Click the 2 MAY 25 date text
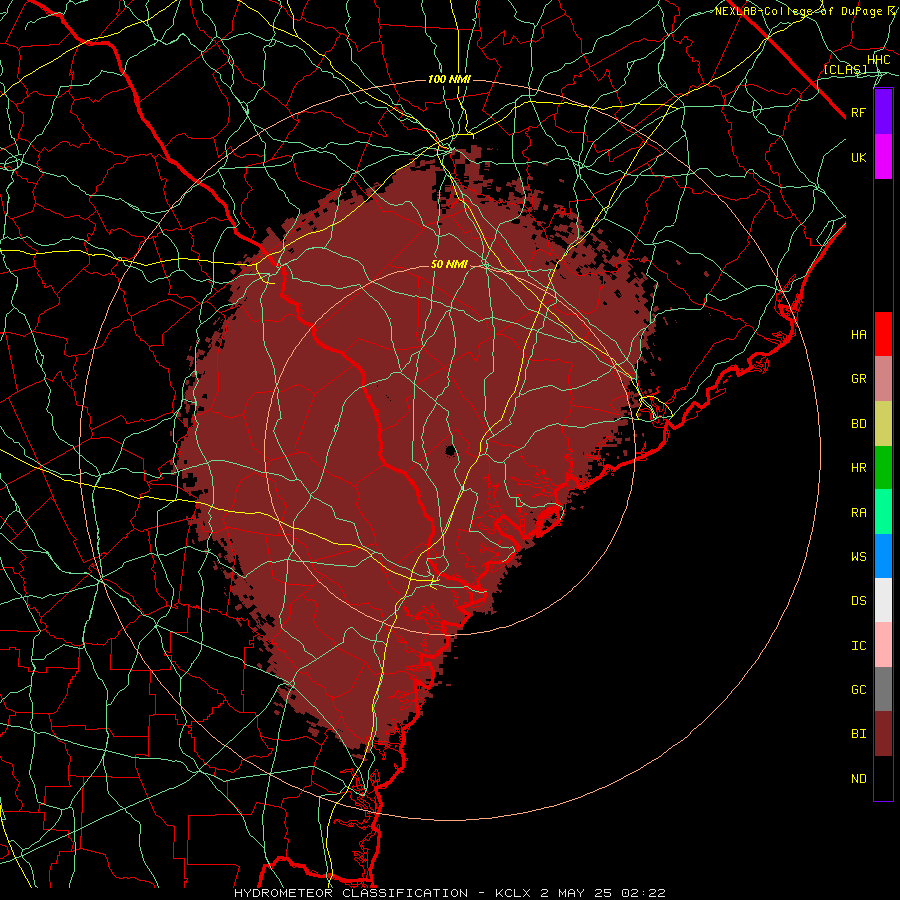 pyautogui.click(x=575, y=893)
